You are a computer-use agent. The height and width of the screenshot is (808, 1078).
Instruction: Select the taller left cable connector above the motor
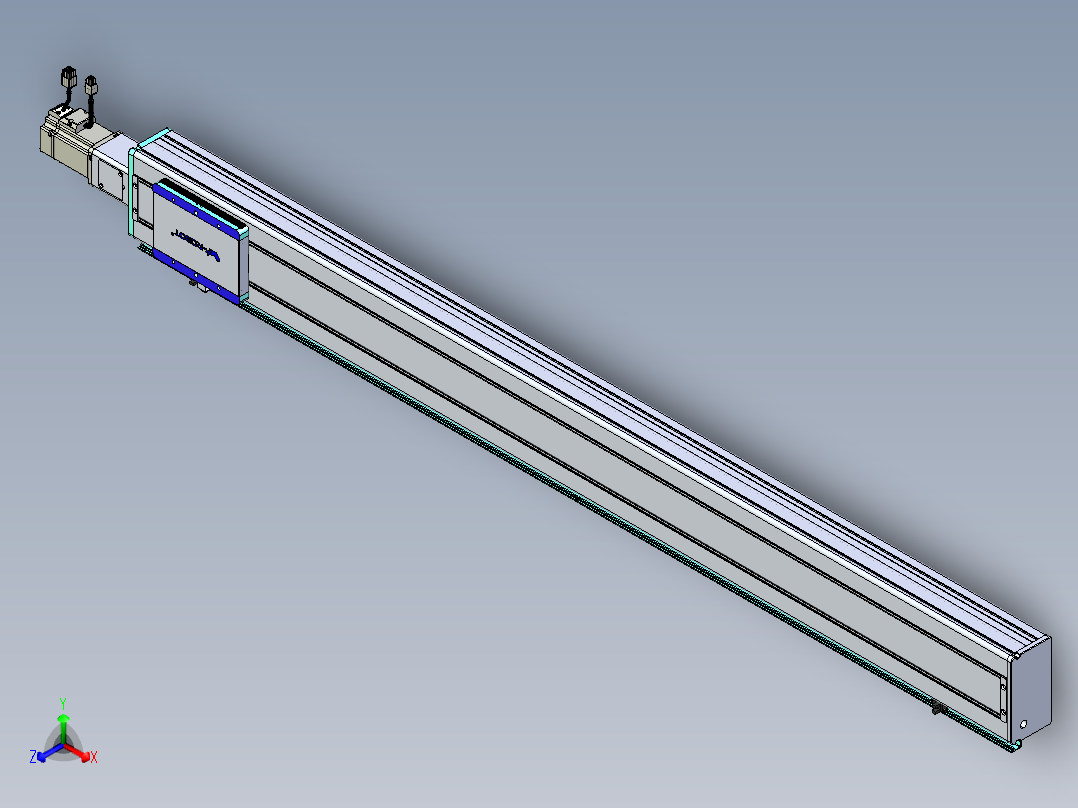(68, 77)
